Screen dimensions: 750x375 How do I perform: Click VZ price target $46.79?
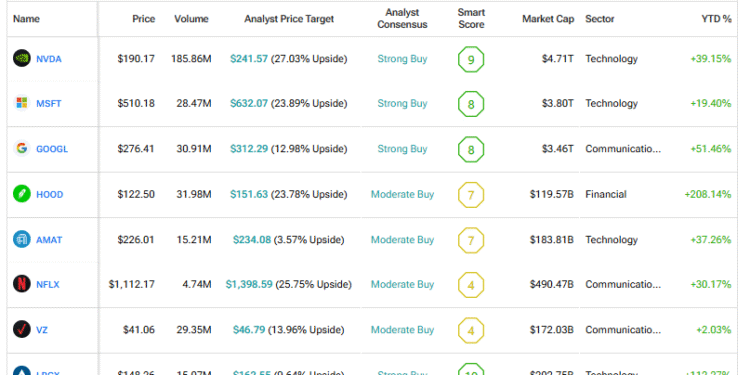point(249,330)
